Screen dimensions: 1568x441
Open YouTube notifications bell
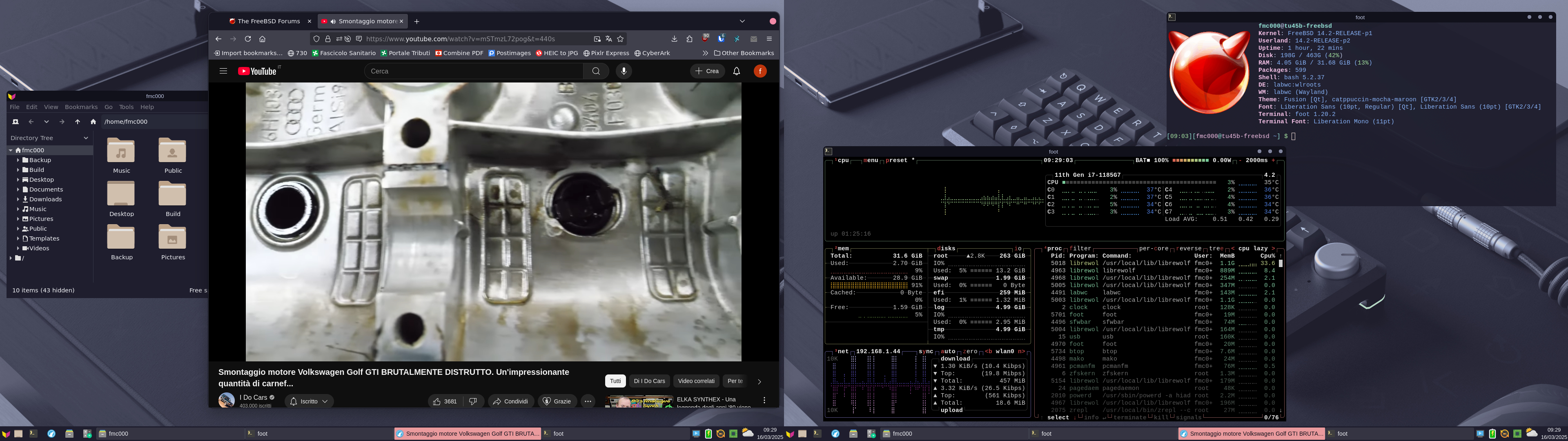point(737,71)
